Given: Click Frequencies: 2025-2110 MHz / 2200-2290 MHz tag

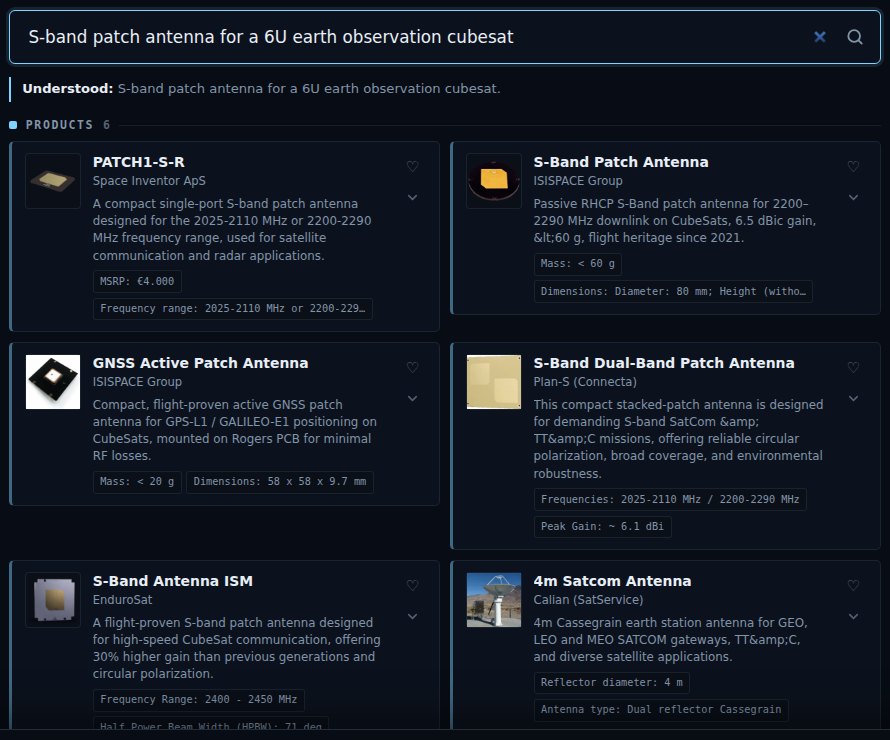Looking at the screenshot, I should click(x=670, y=499).
